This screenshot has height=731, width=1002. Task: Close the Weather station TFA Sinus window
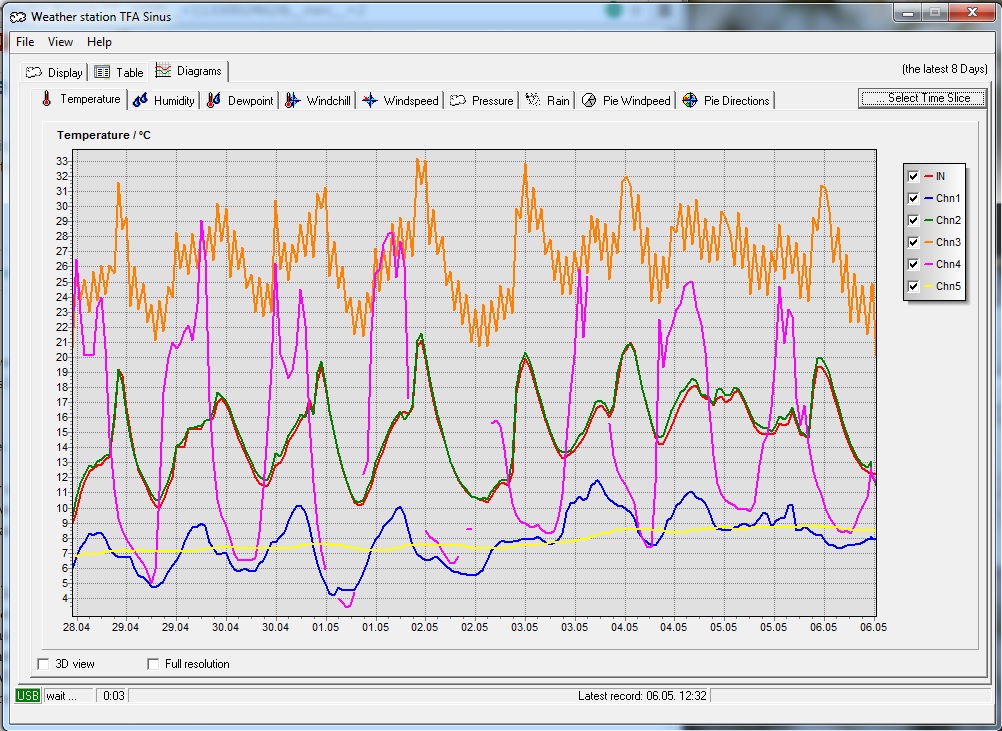point(971,13)
